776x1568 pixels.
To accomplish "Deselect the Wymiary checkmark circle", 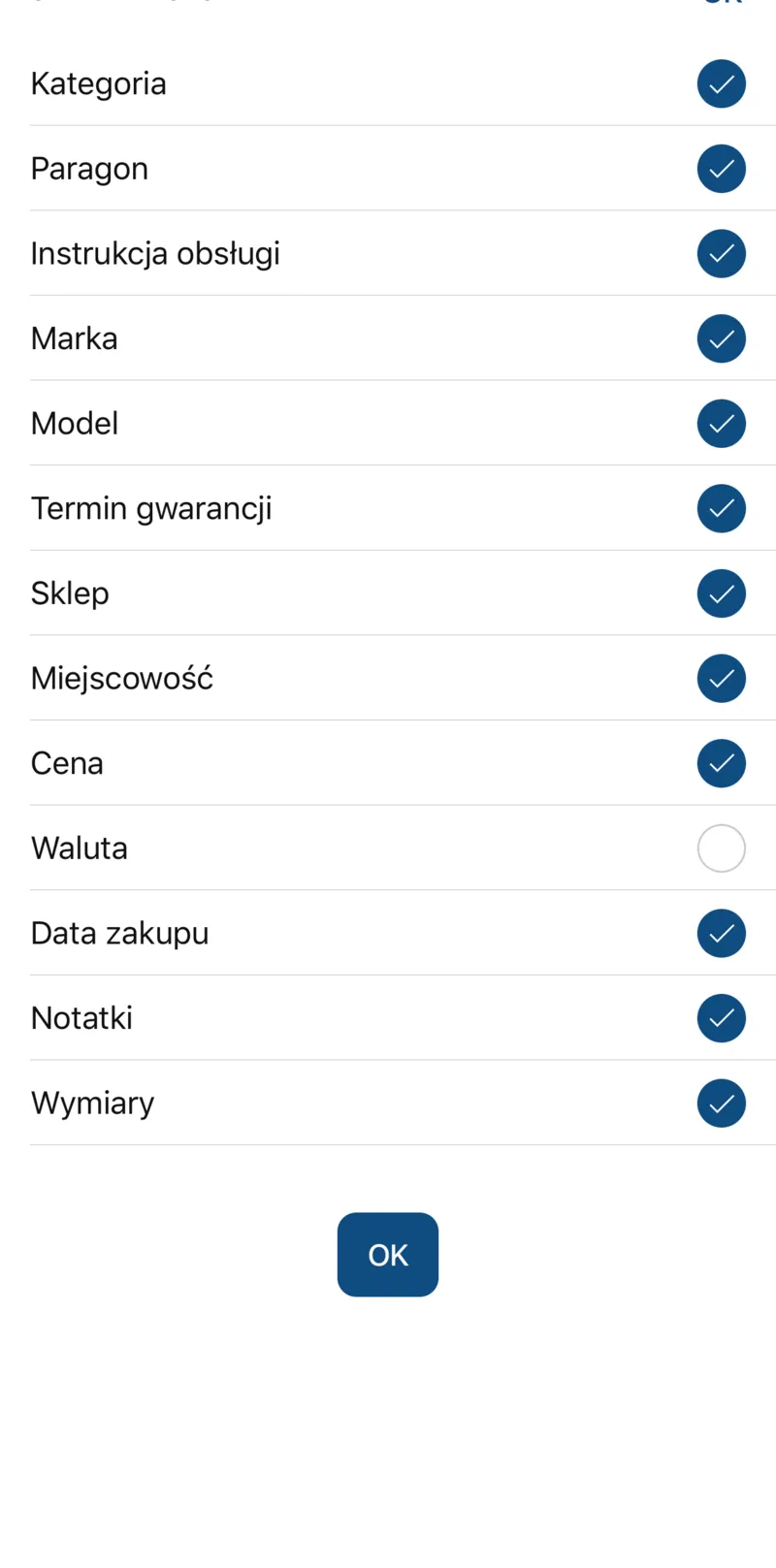I will point(721,1104).
